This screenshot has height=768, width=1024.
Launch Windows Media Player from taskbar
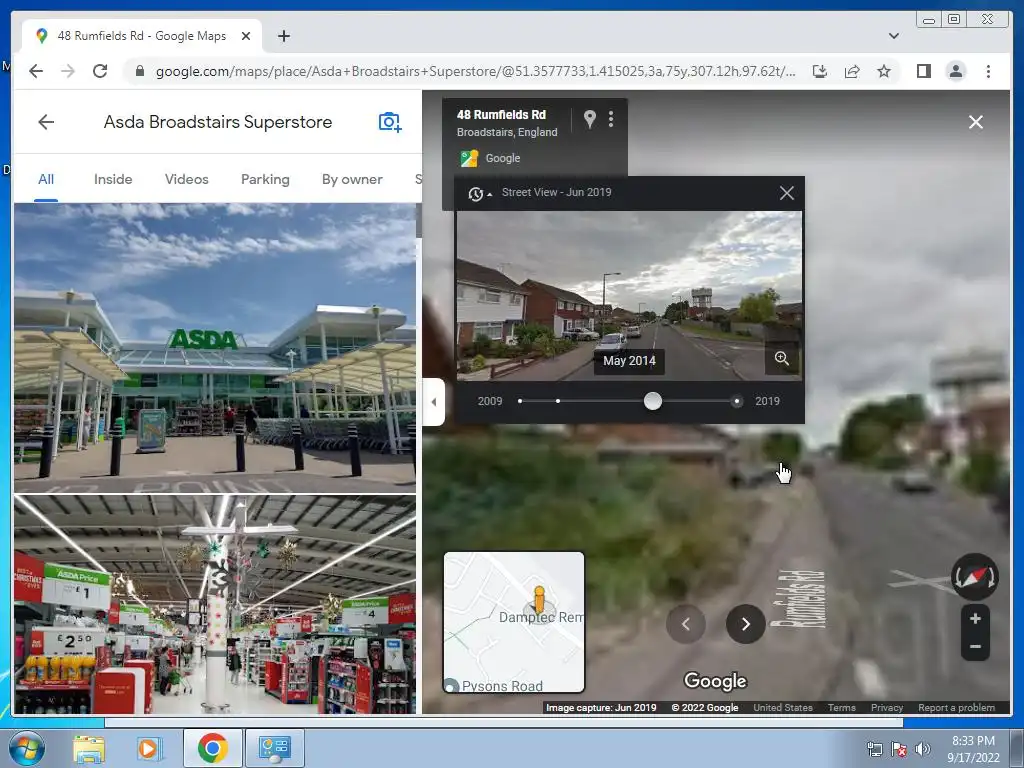(149, 748)
